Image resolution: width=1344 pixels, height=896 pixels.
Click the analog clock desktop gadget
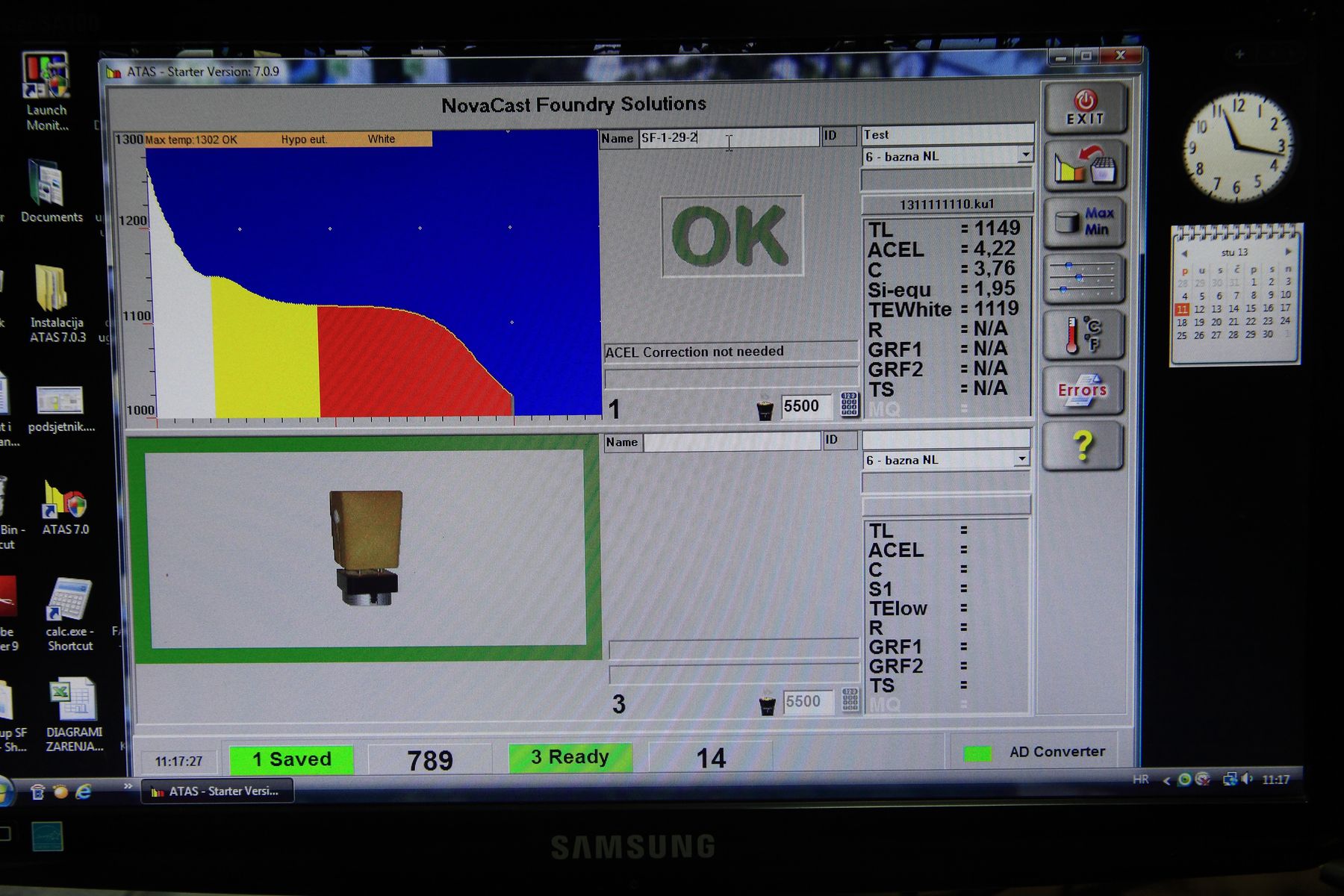[1239, 146]
